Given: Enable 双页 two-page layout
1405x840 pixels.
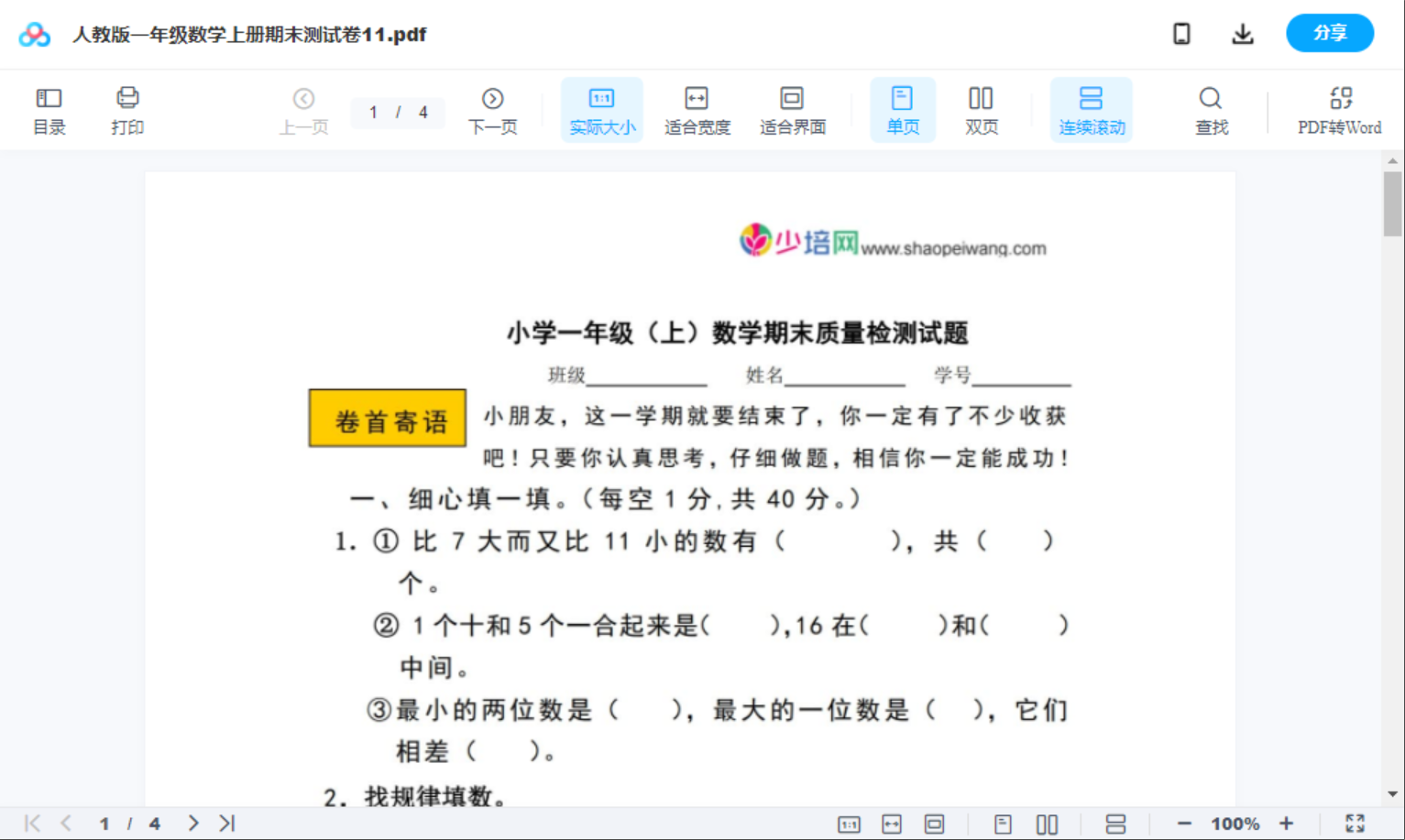Looking at the screenshot, I should tap(981, 109).
